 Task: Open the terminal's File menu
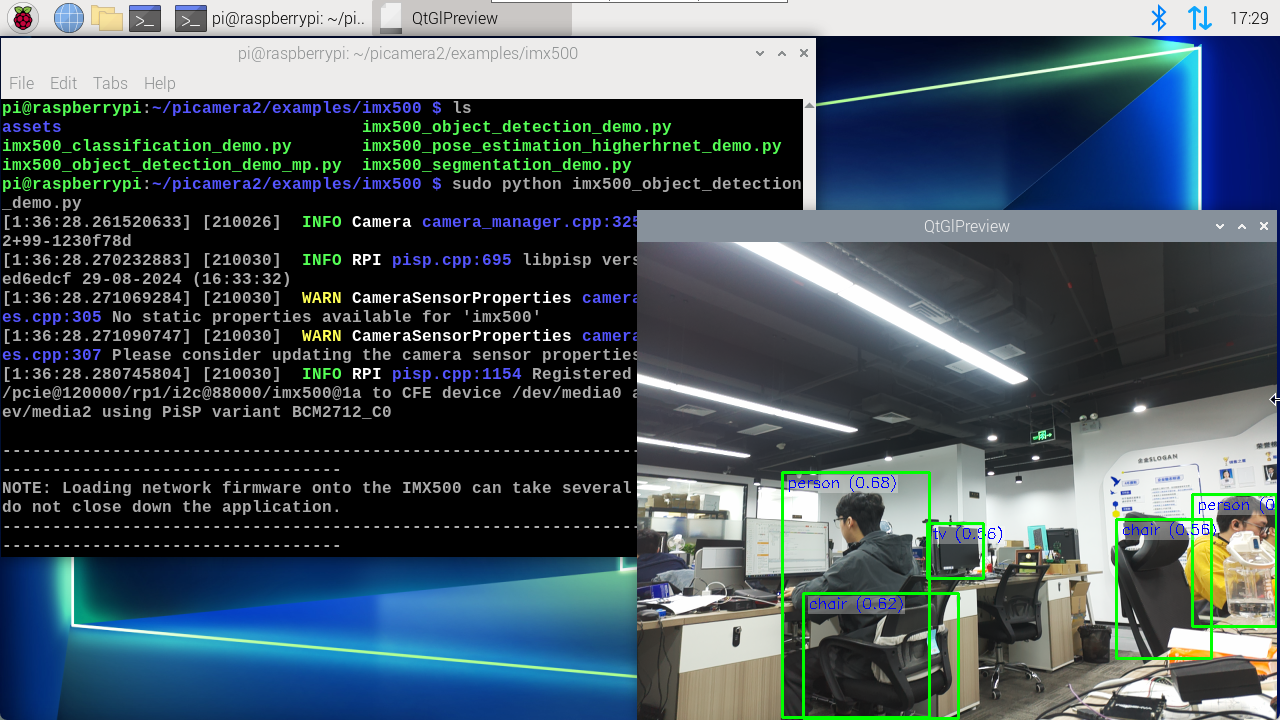pos(21,83)
